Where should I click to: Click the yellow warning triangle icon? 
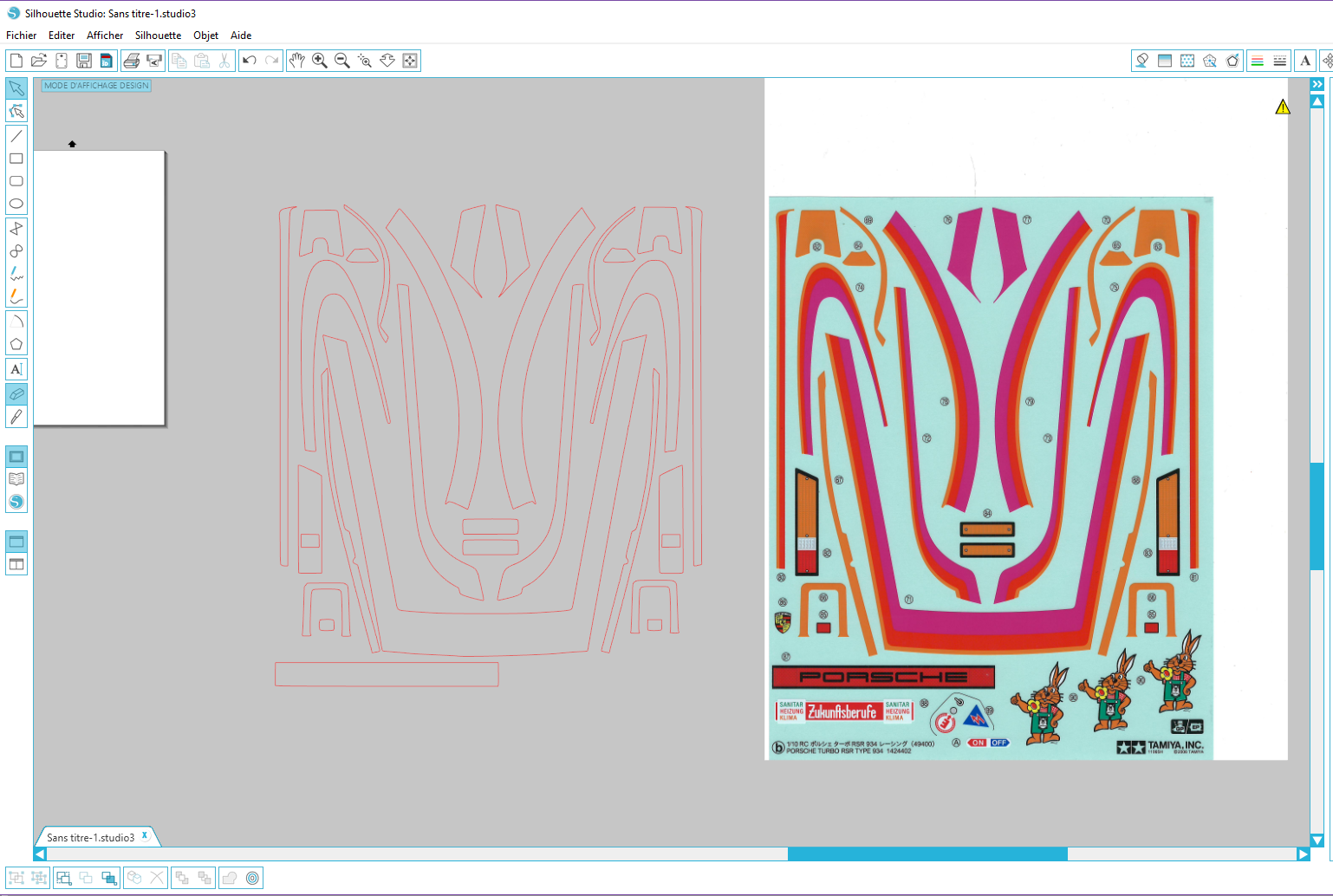point(1283,107)
